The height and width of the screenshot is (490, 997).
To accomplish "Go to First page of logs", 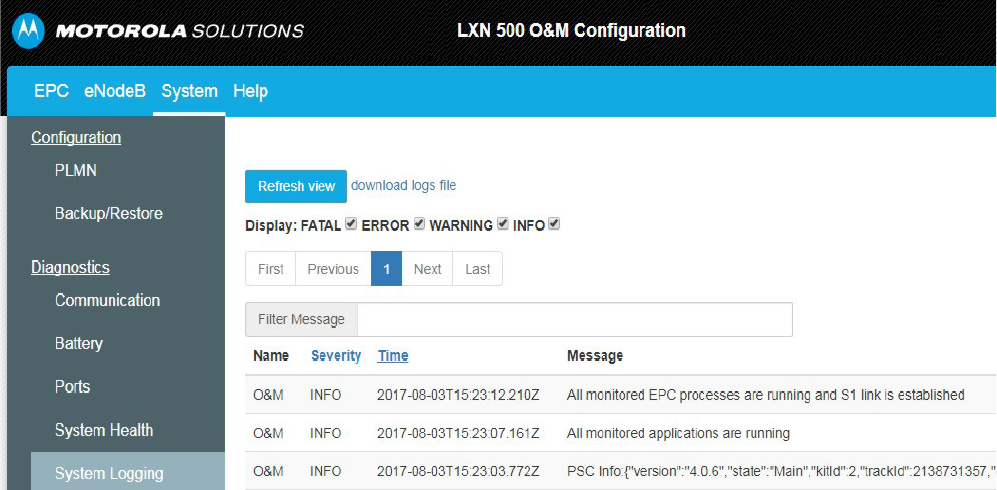I will (x=271, y=269).
